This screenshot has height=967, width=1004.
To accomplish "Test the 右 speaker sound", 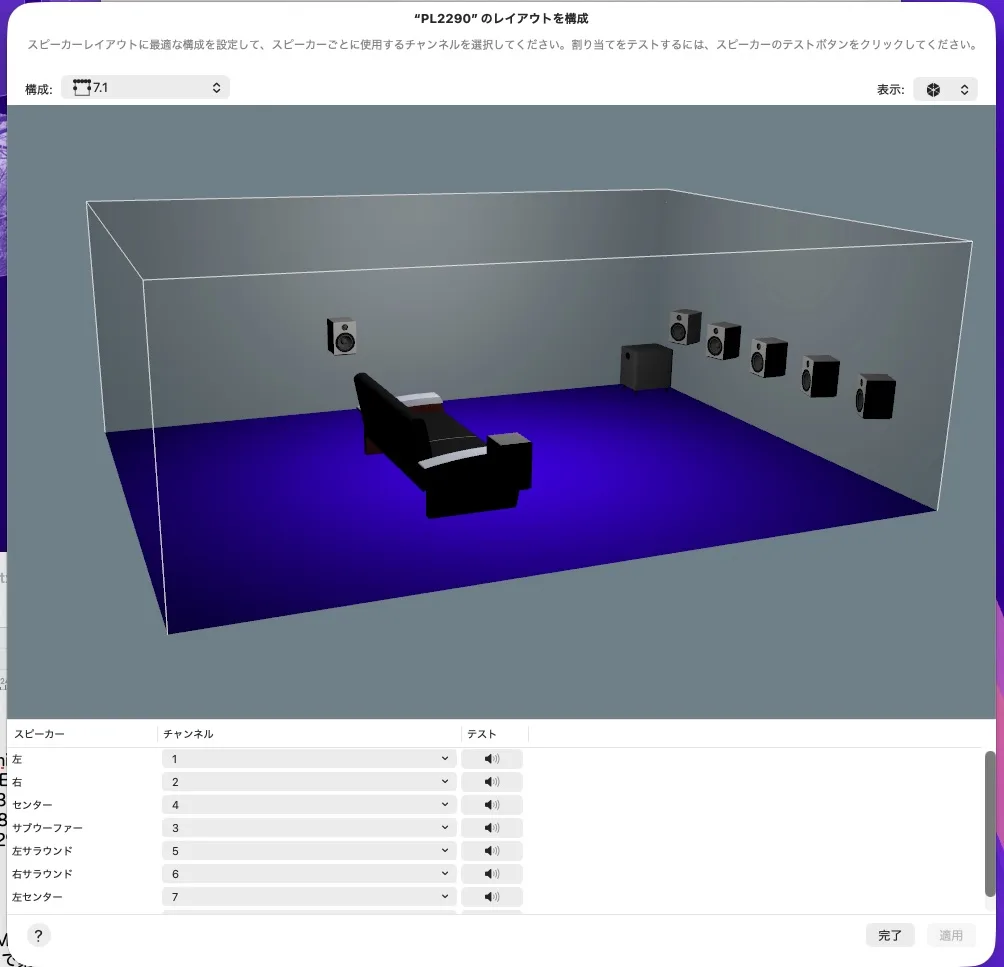I will [x=491, y=782].
